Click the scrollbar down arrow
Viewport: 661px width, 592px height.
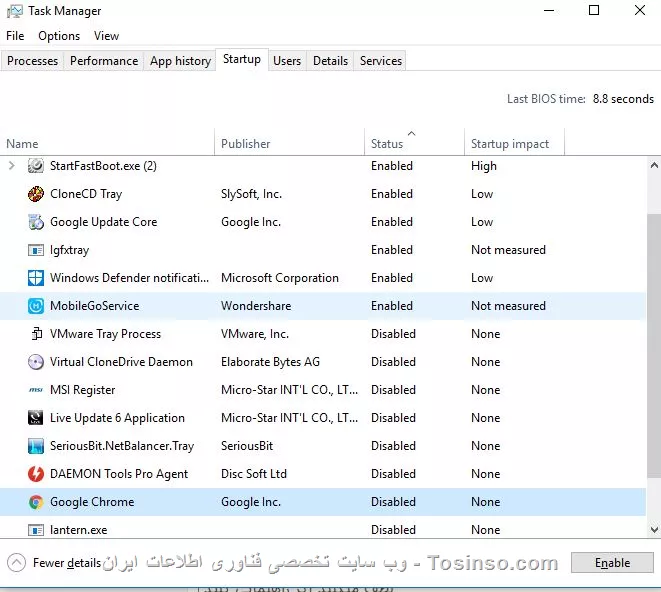pos(654,530)
